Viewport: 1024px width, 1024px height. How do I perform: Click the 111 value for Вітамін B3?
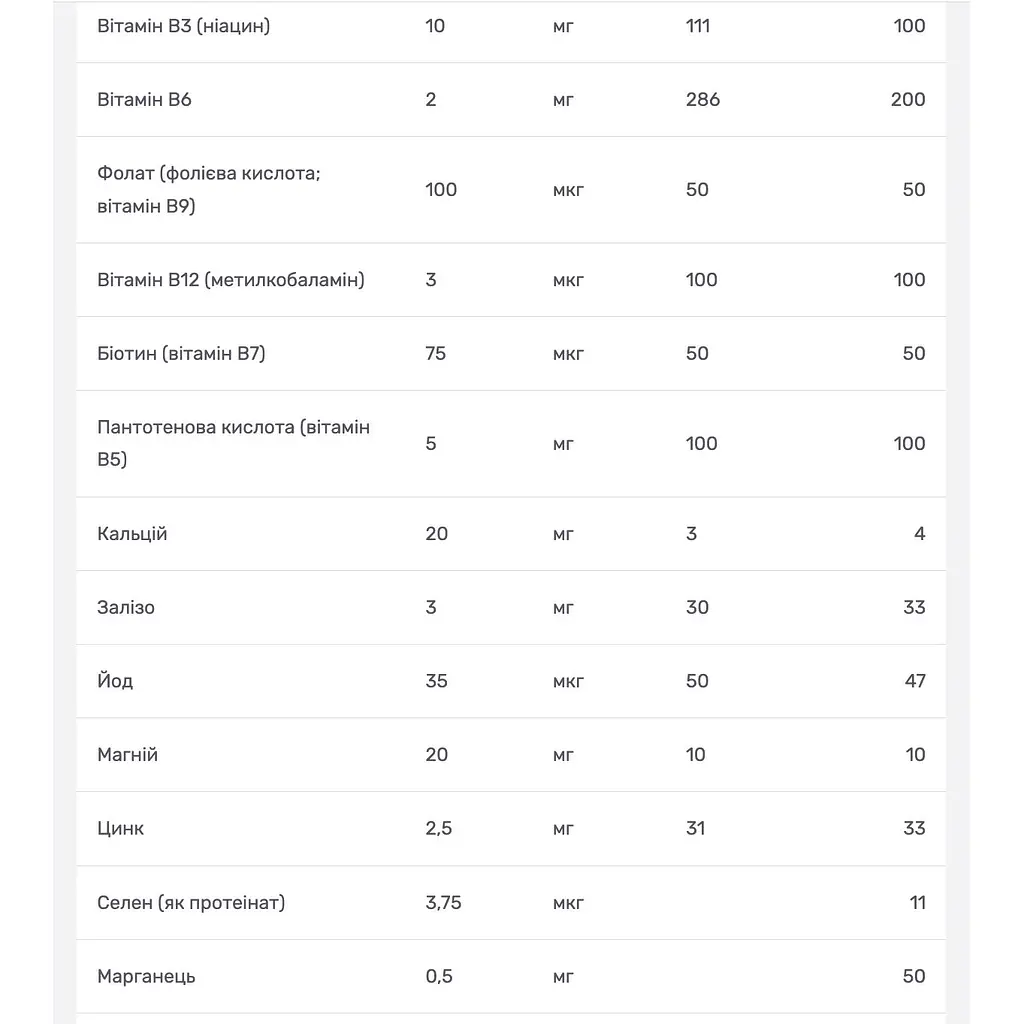(697, 26)
